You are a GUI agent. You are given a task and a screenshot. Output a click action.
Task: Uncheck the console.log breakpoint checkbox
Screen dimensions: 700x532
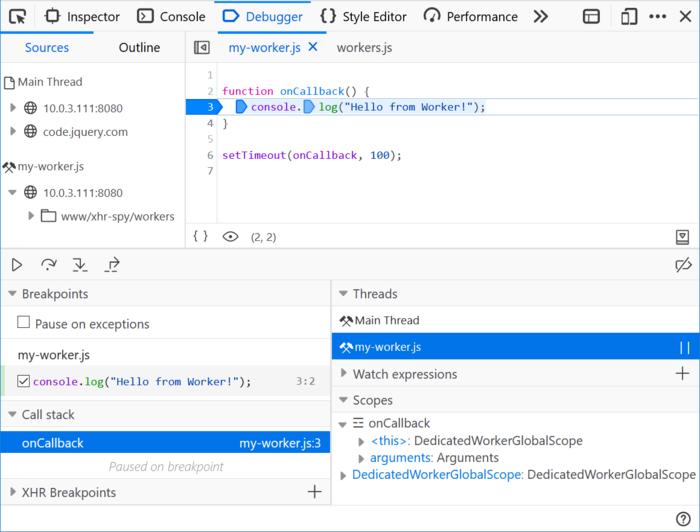pyautogui.click(x=24, y=381)
